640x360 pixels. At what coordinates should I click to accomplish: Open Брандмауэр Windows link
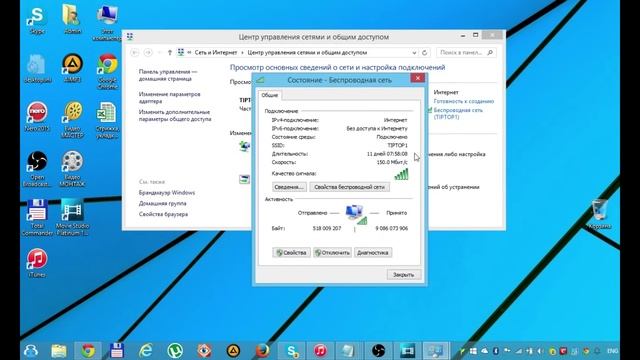[x=167, y=193]
